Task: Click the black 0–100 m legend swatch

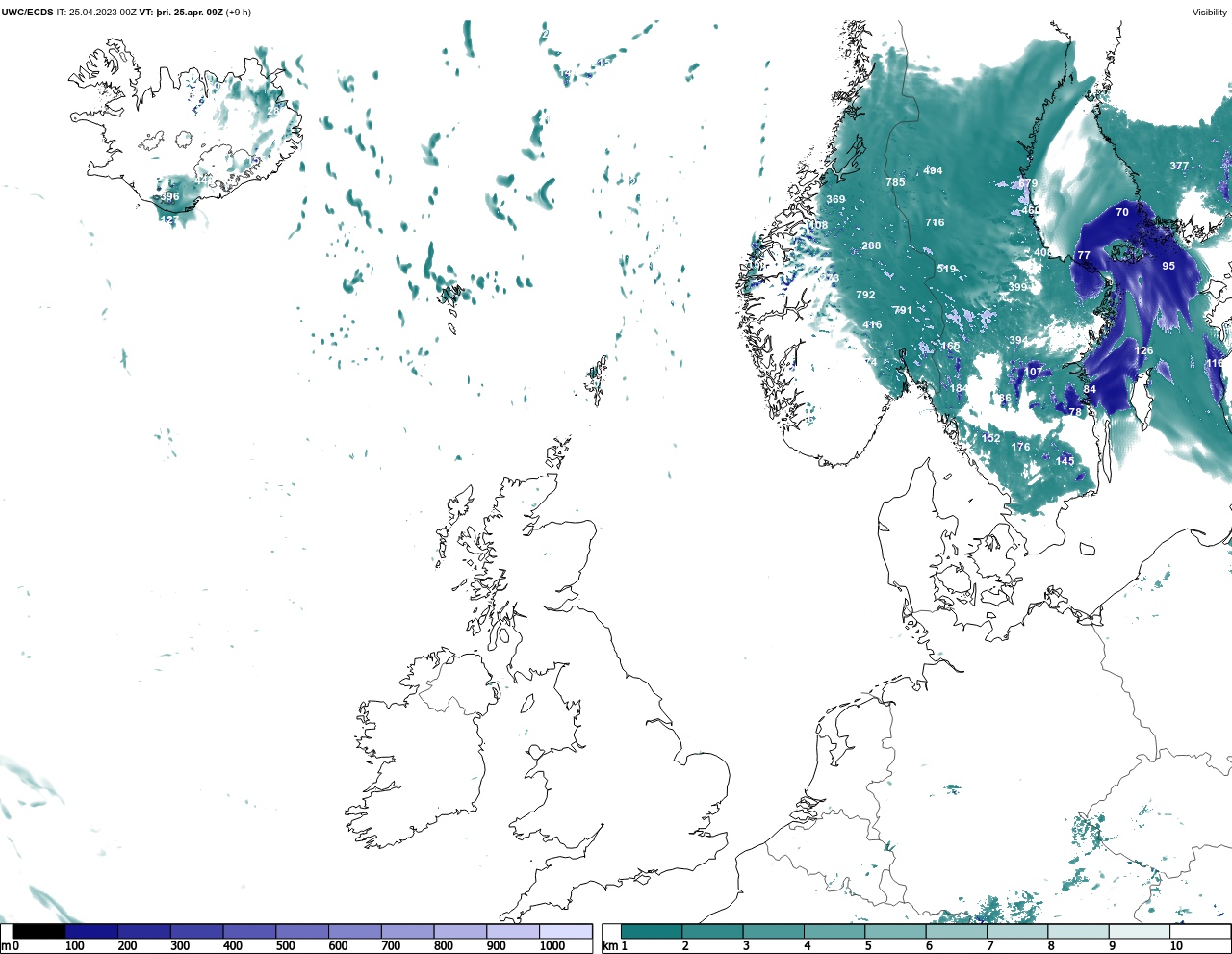Action: coord(38,931)
